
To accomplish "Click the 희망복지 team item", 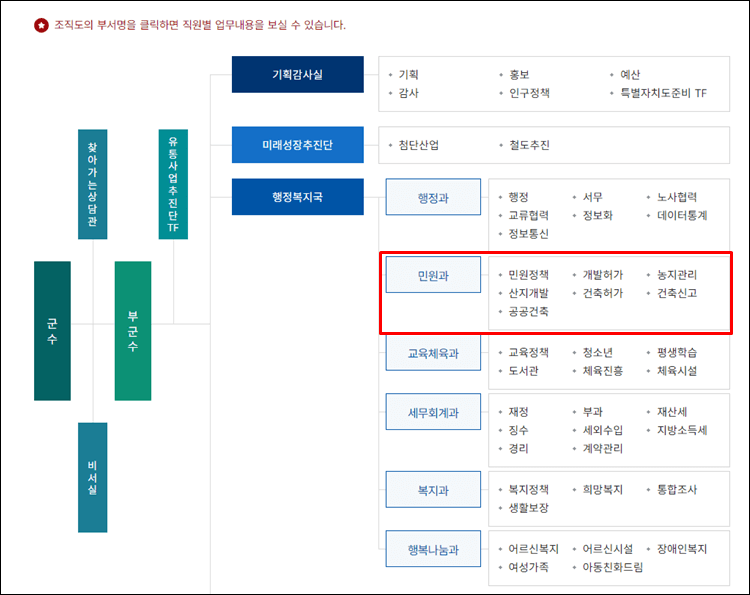I will coord(603,489).
